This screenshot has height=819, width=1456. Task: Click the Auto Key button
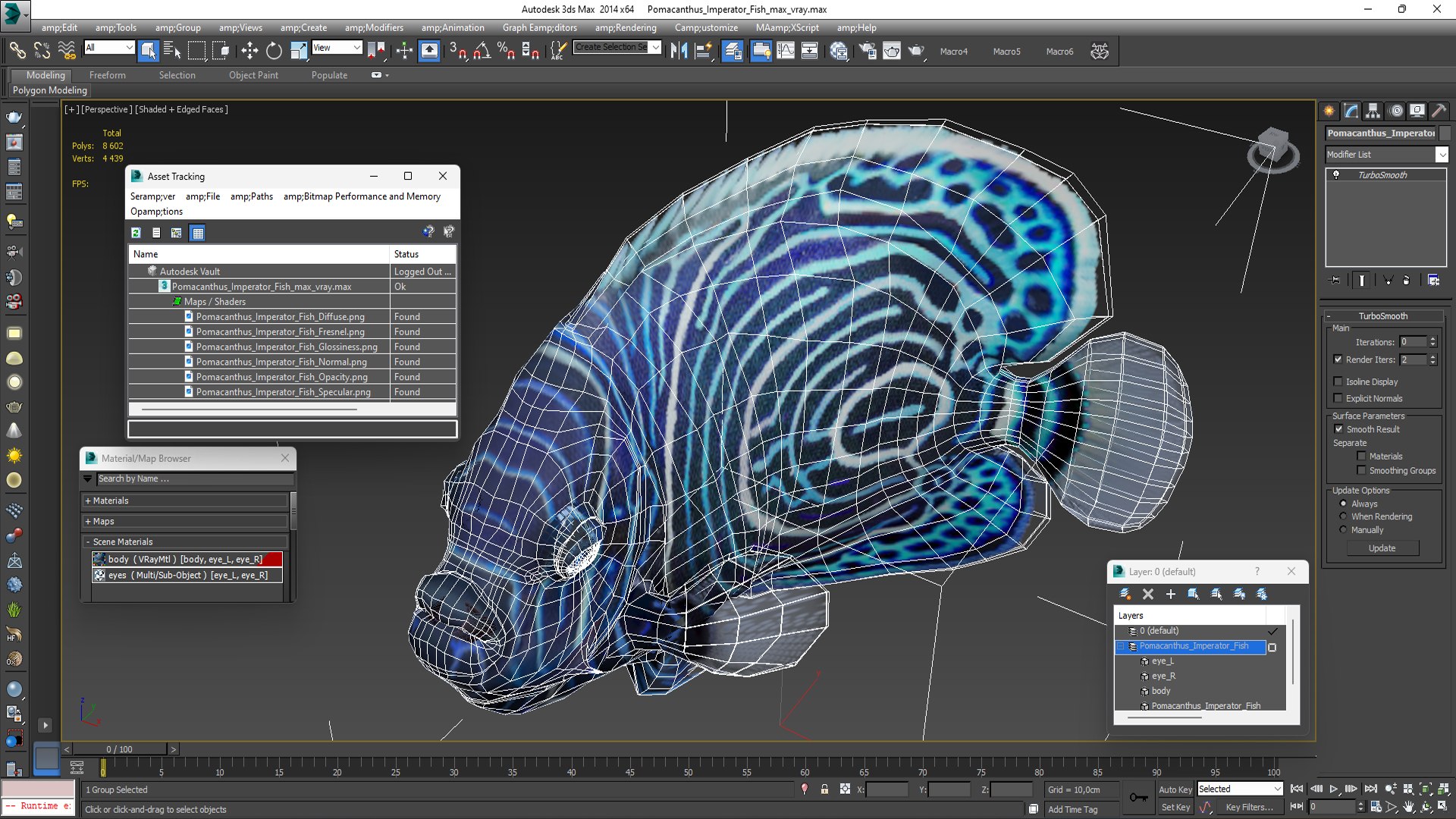tap(1175, 789)
